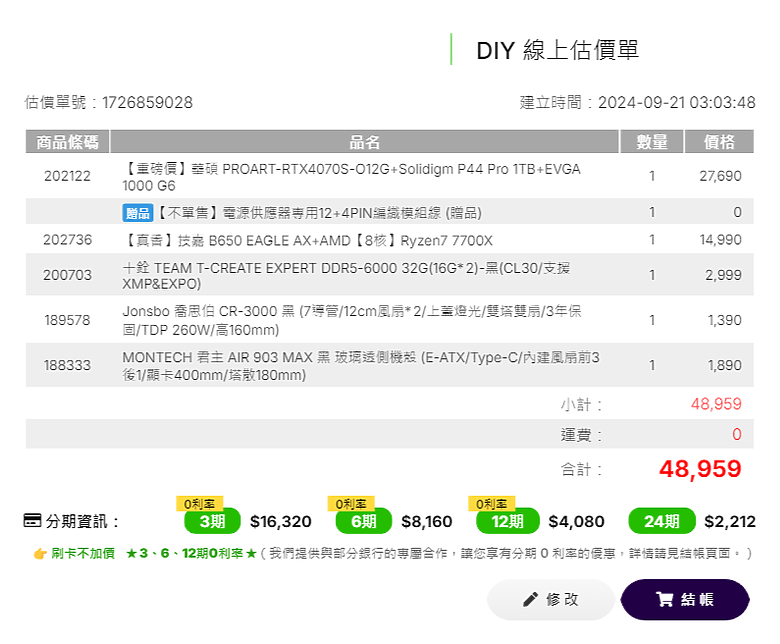
Task: Click product code 188333
Action: (x=67, y=366)
